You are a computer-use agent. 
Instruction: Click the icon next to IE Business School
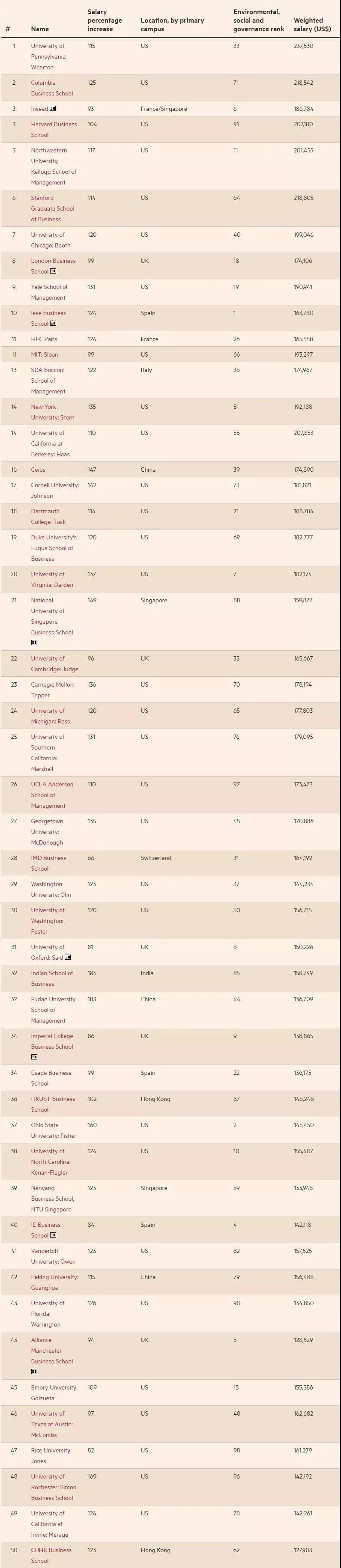click(53, 1235)
